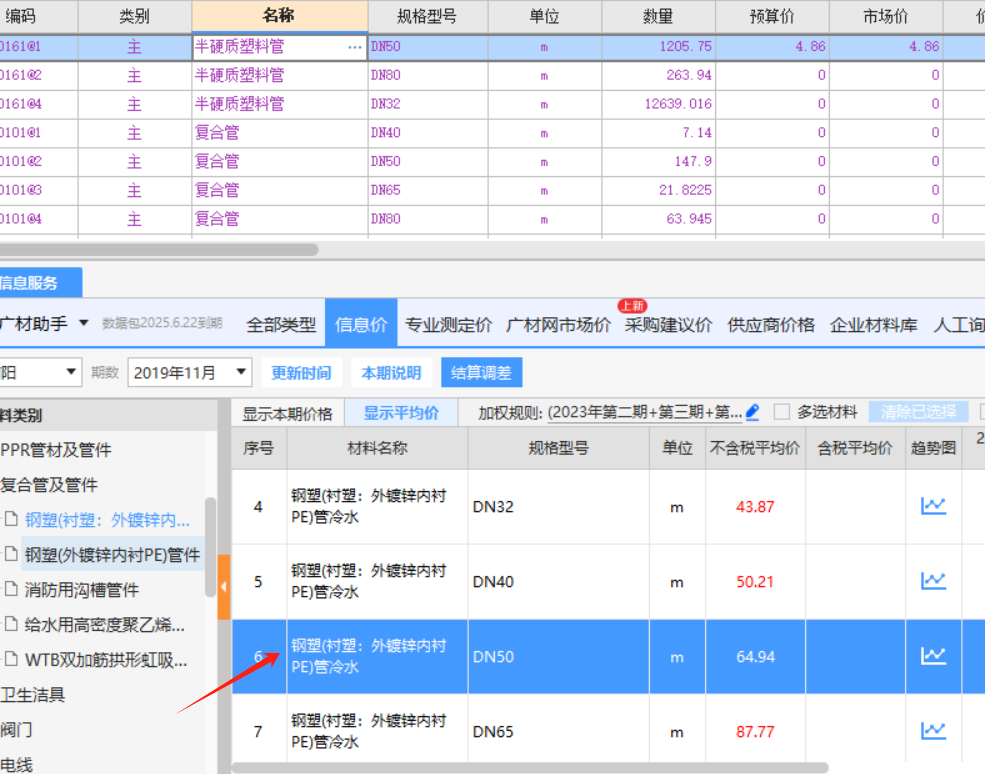Click 显示平均价 button

(401, 413)
